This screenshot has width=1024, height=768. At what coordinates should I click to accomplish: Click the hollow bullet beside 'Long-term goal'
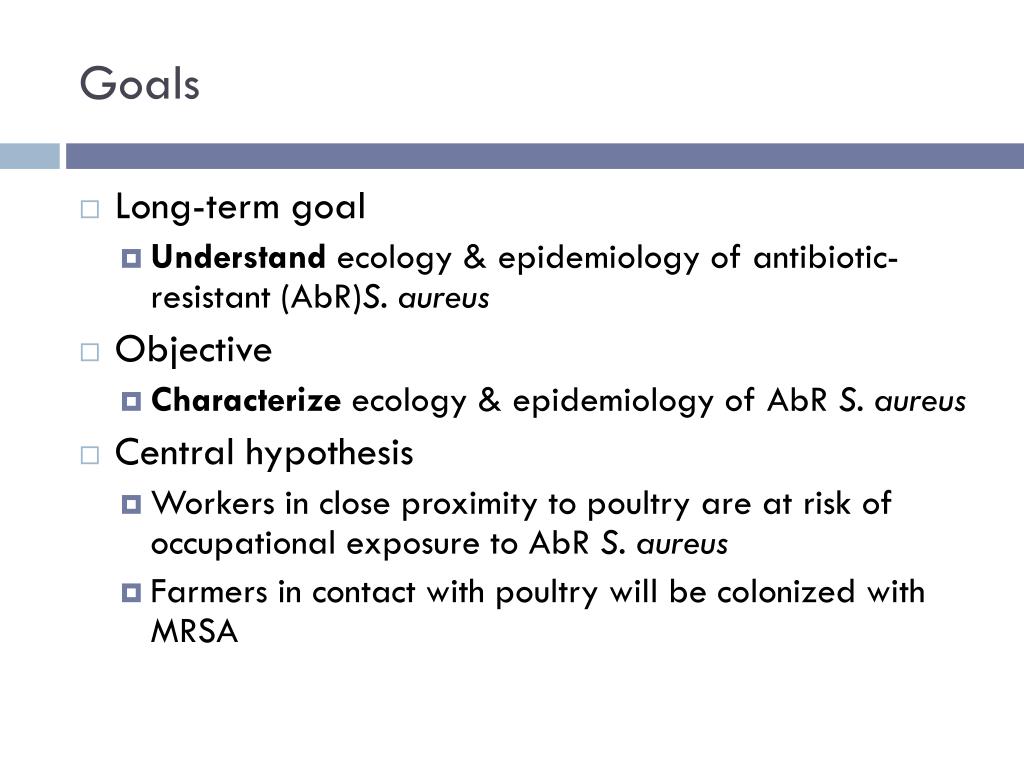(x=89, y=210)
